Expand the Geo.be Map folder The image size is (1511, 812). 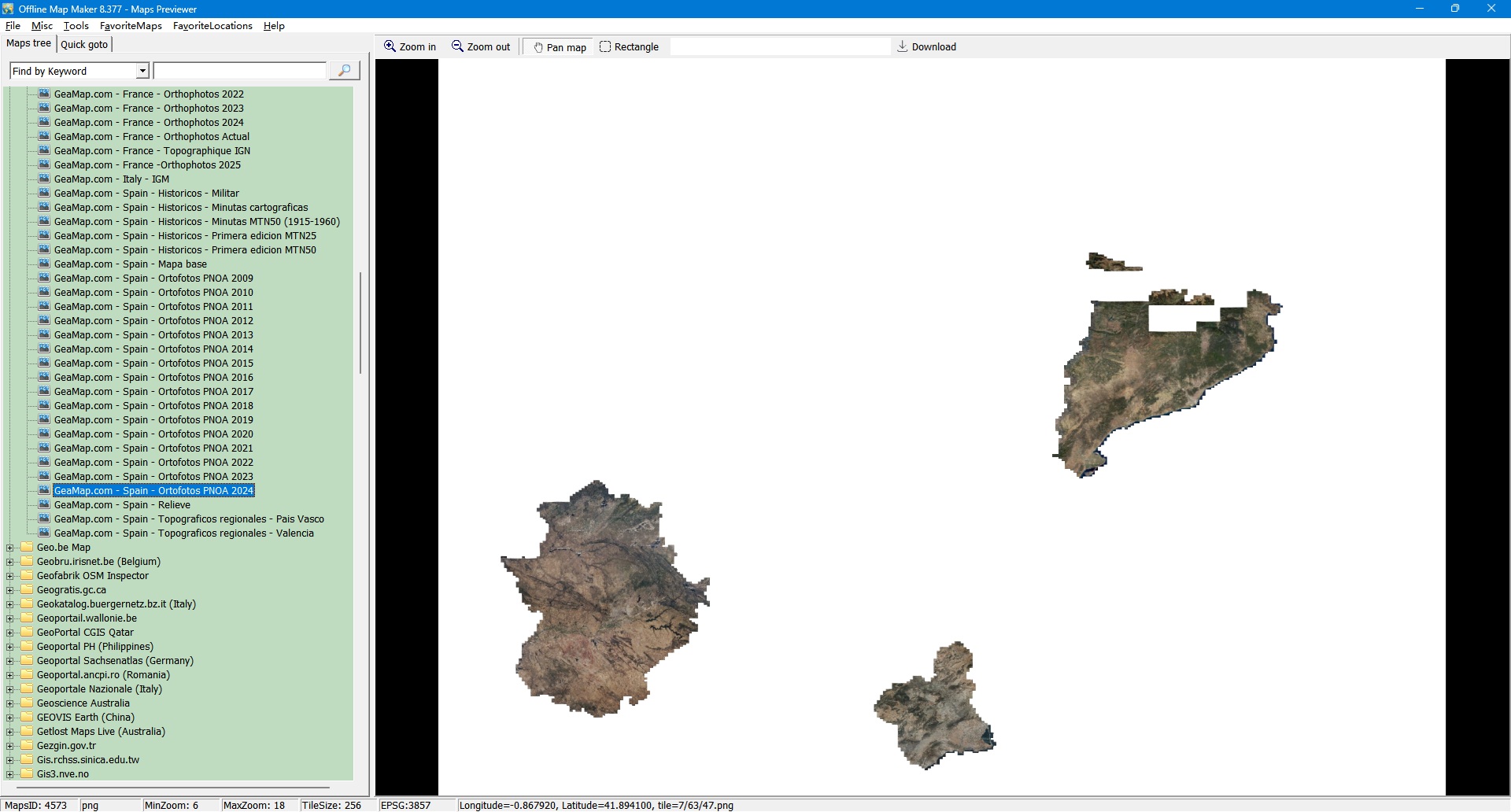(10, 548)
